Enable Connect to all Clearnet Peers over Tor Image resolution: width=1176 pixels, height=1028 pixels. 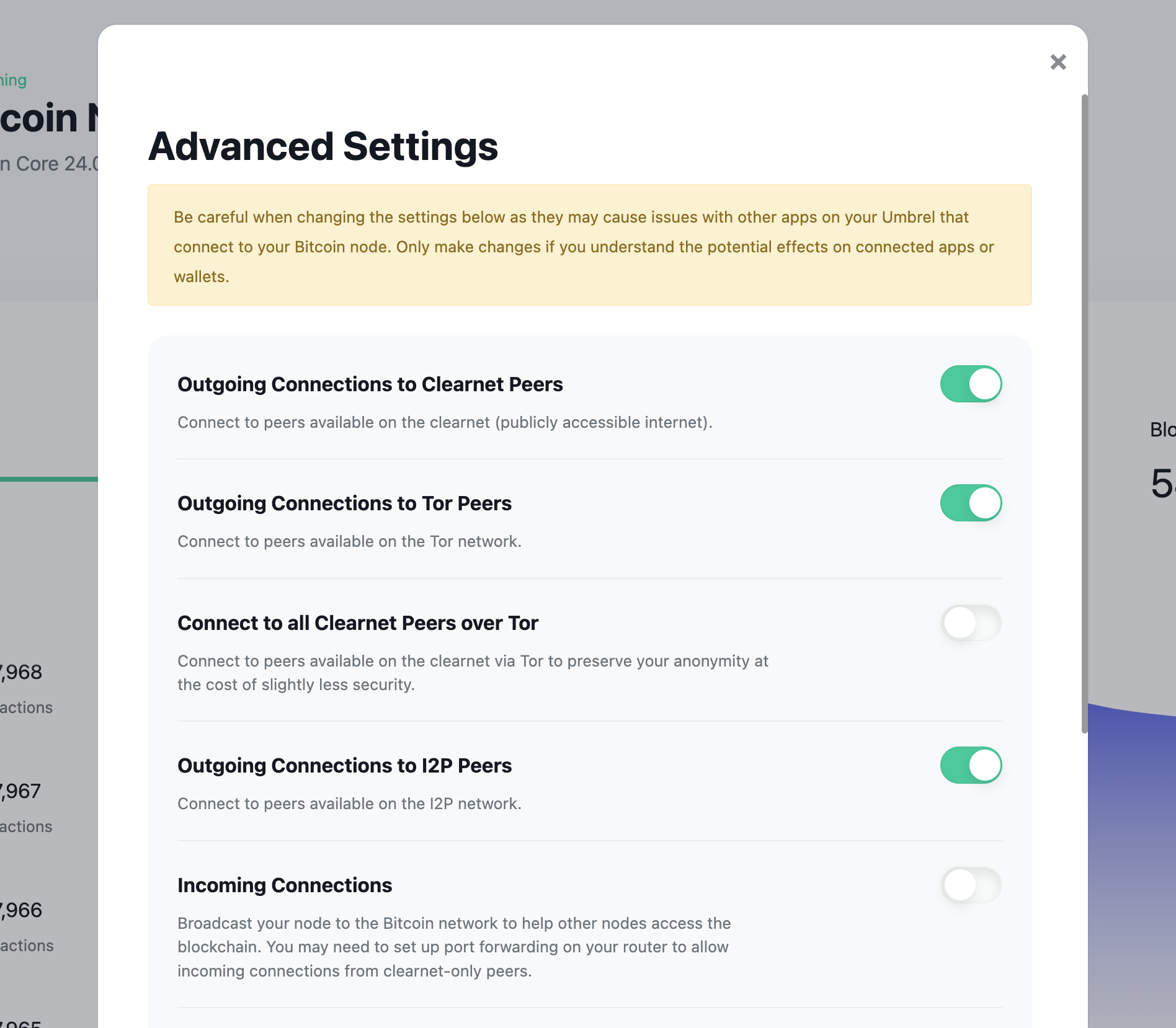coord(971,623)
